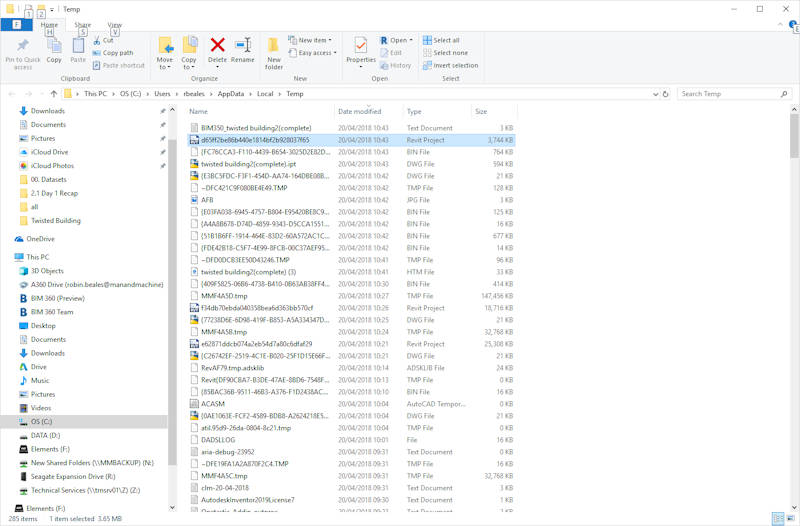
Task: Click Invert selection
Action: [451, 66]
